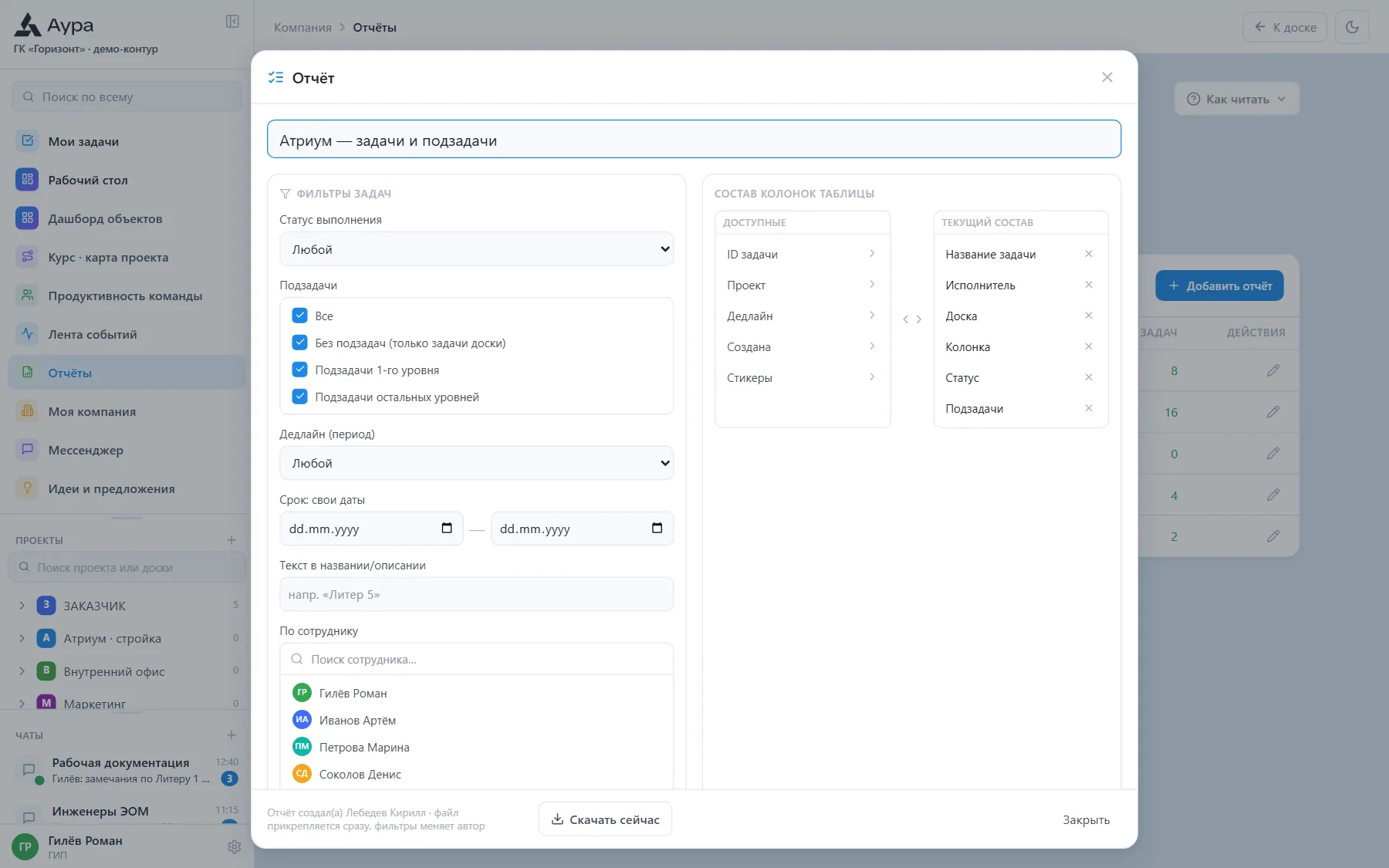Click Скачать сейчас button
The image size is (1389, 868).
coord(605,819)
